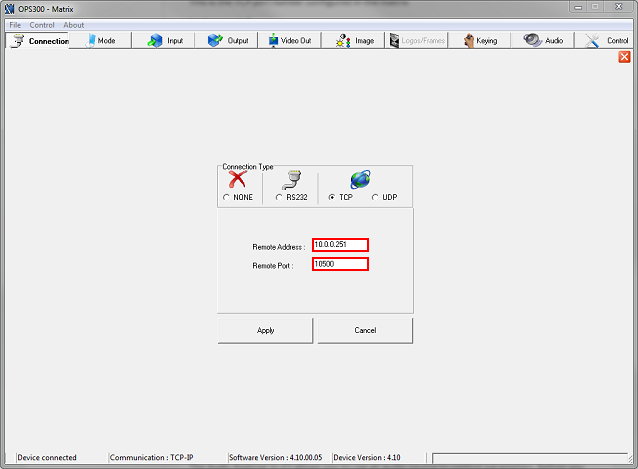Viewport: 638px width, 469px height.
Task: Click the RS232 serial cable icon
Action: click(x=291, y=180)
